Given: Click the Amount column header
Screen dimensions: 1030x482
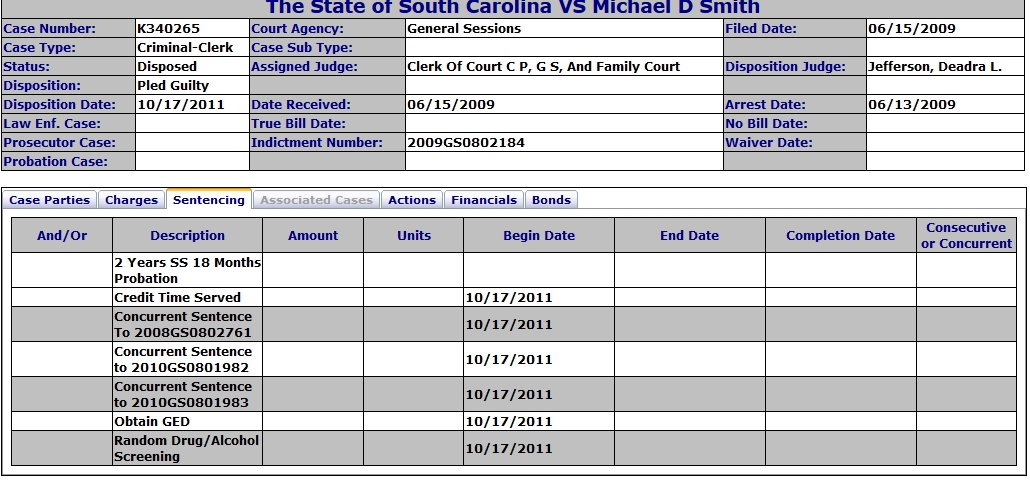Looking at the screenshot, I should [x=313, y=236].
